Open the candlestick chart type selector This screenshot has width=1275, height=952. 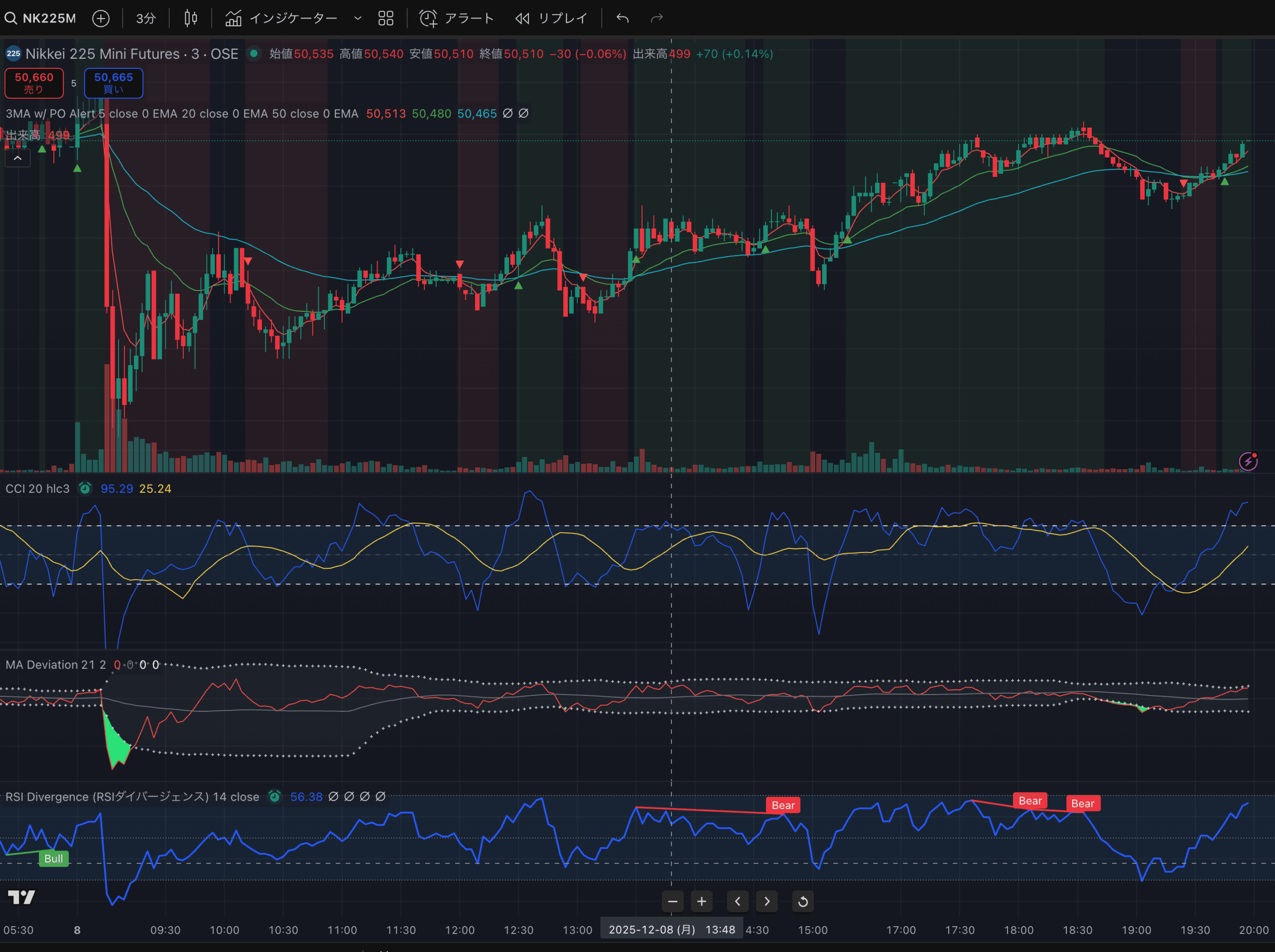[191, 18]
